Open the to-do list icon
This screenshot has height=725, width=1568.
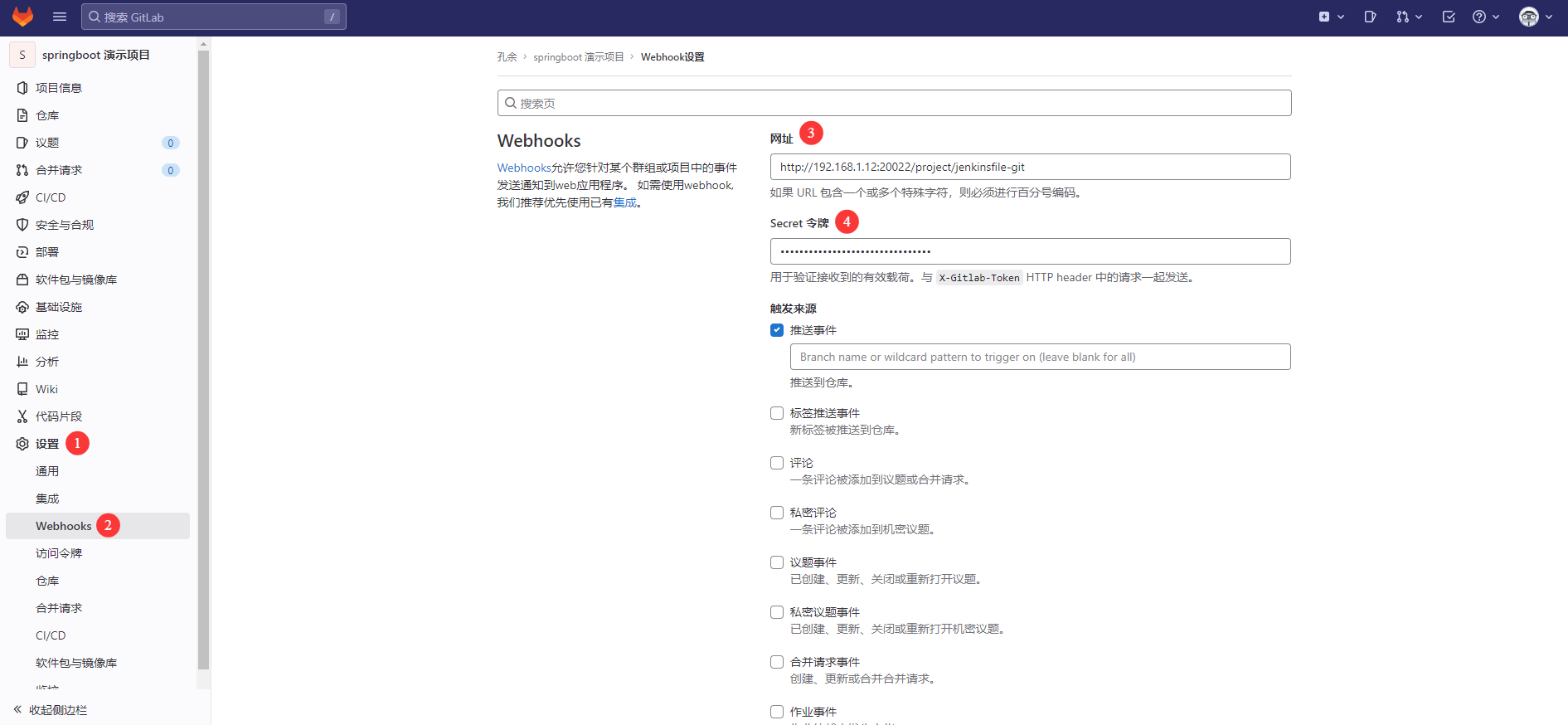pyautogui.click(x=1449, y=17)
